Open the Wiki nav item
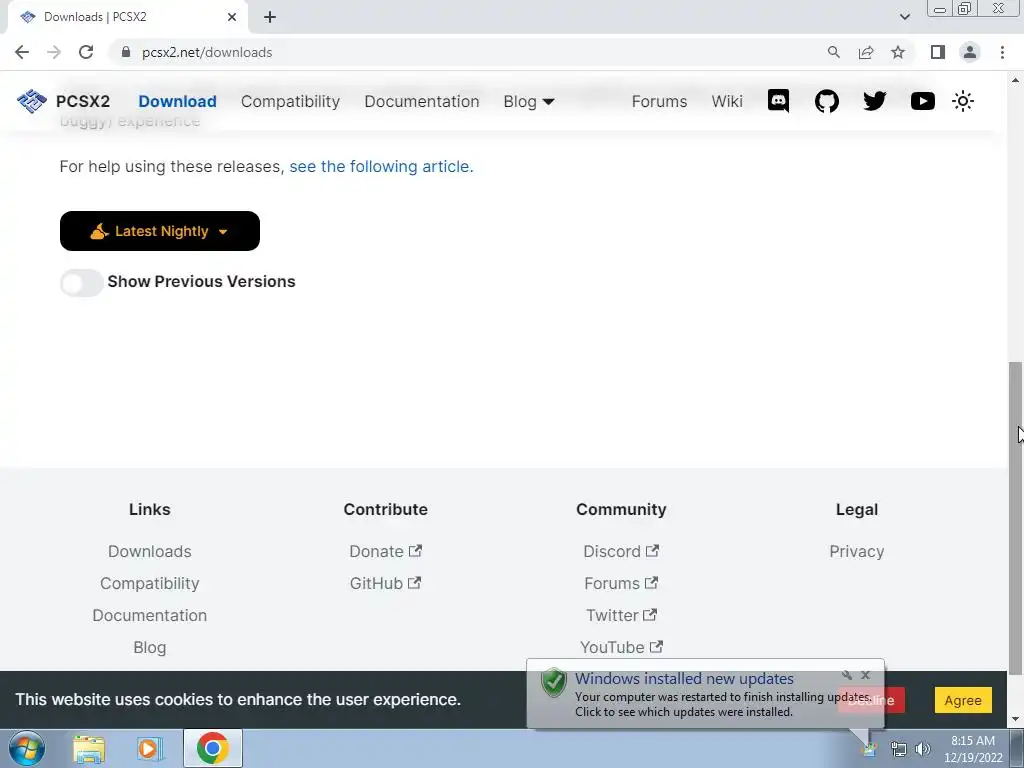 coord(727,101)
